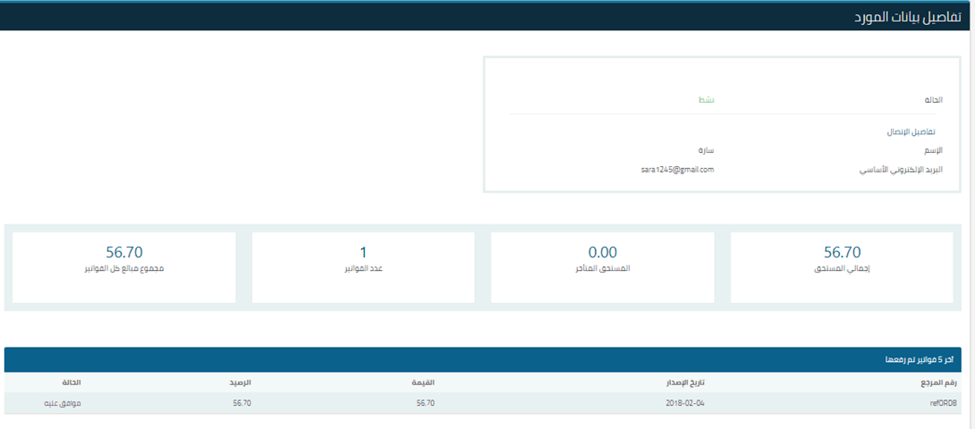Viewport: 975px width, 429px height.
Task: Open the المستحق المتأخر overdue card
Action: [x=602, y=267]
